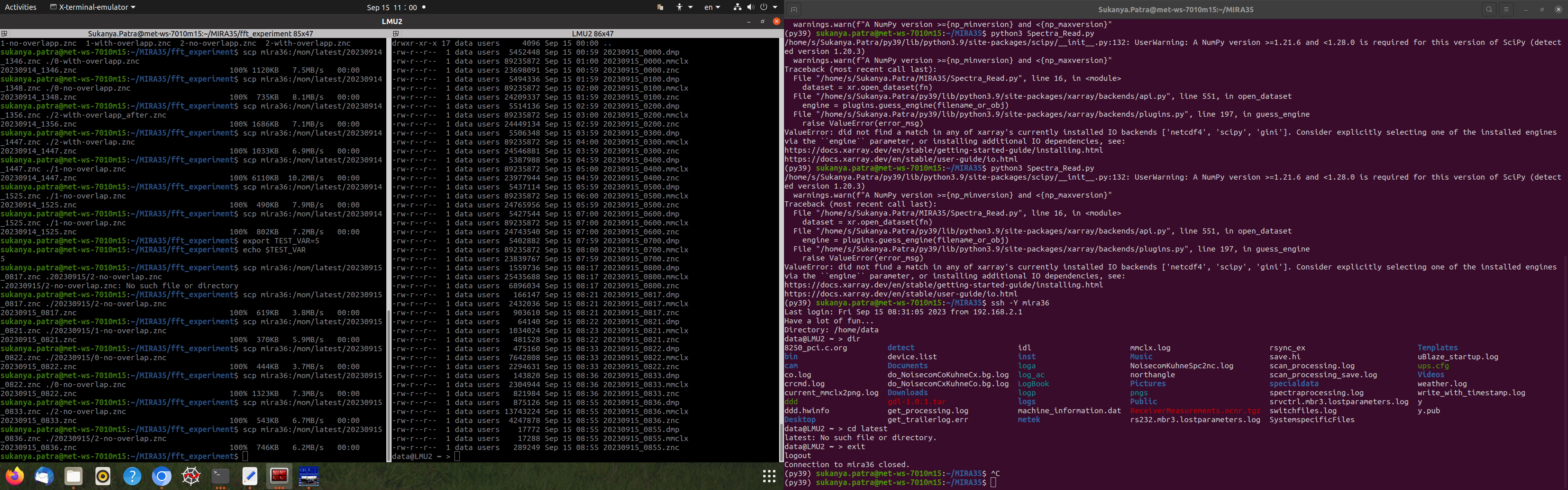Launch Thunderbird mail from dock
The height and width of the screenshot is (490, 1568).
click(x=44, y=476)
